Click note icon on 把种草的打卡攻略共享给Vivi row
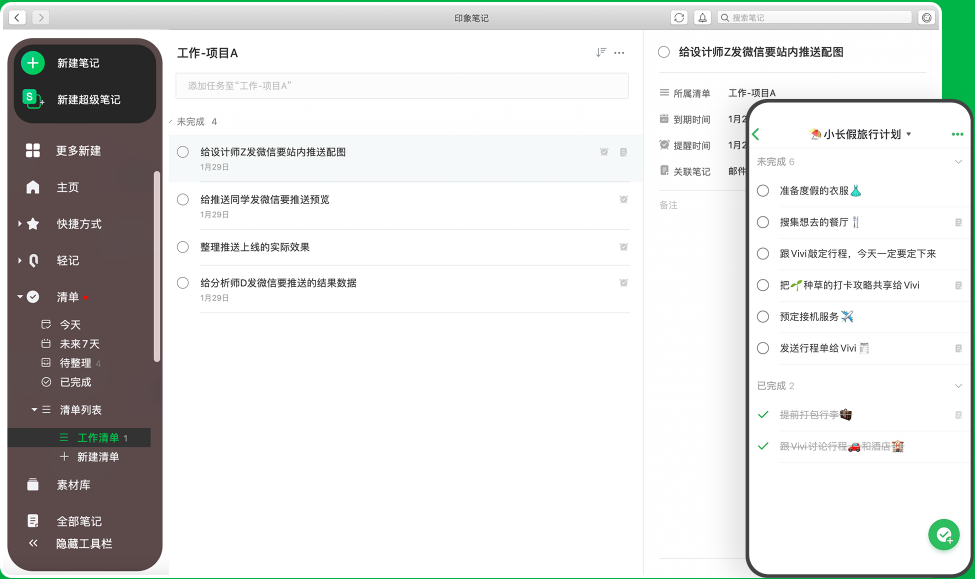Viewport: 975px width, 579px height. 958,285
